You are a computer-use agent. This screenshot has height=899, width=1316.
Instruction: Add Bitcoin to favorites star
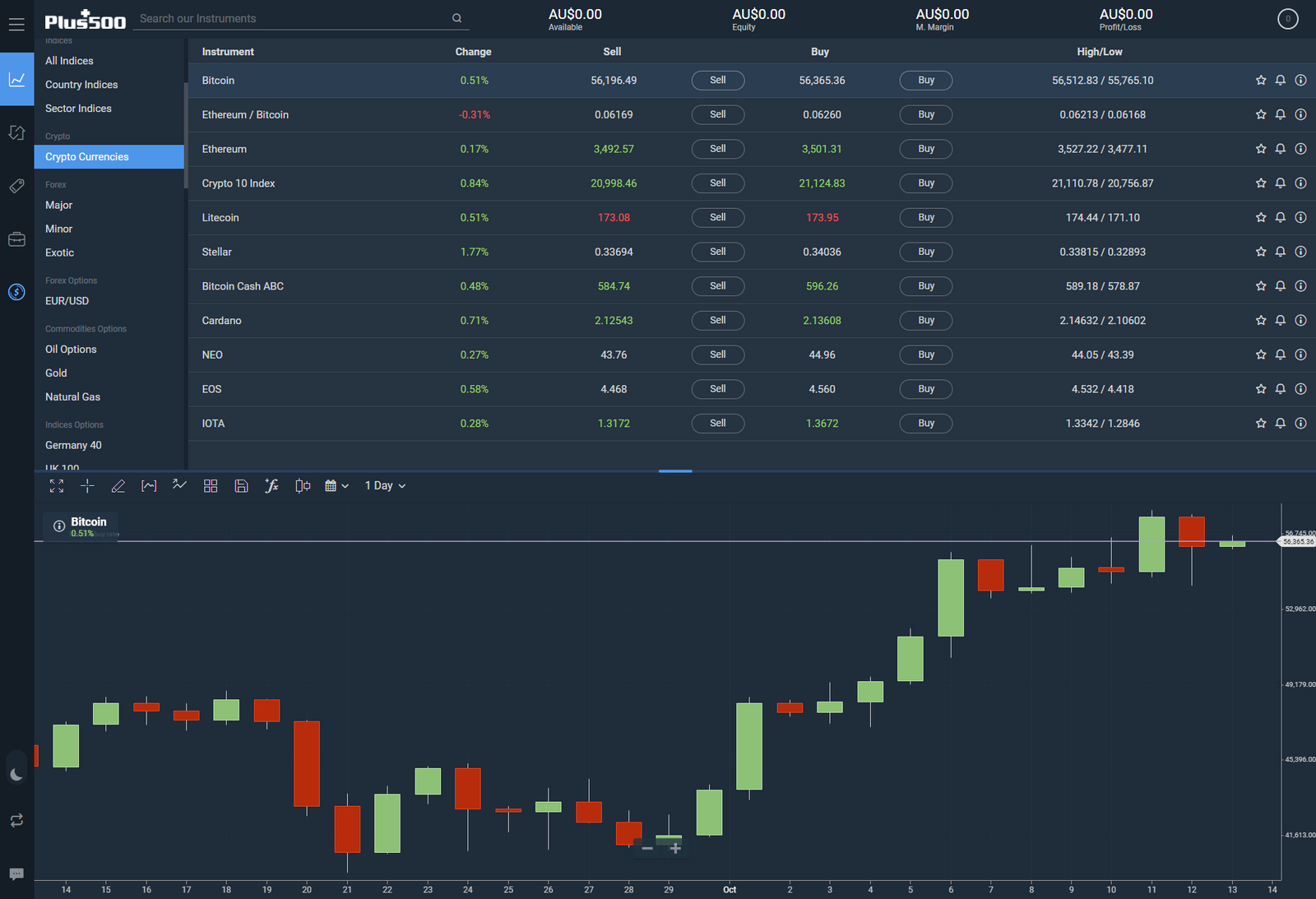click(1261, 81)
